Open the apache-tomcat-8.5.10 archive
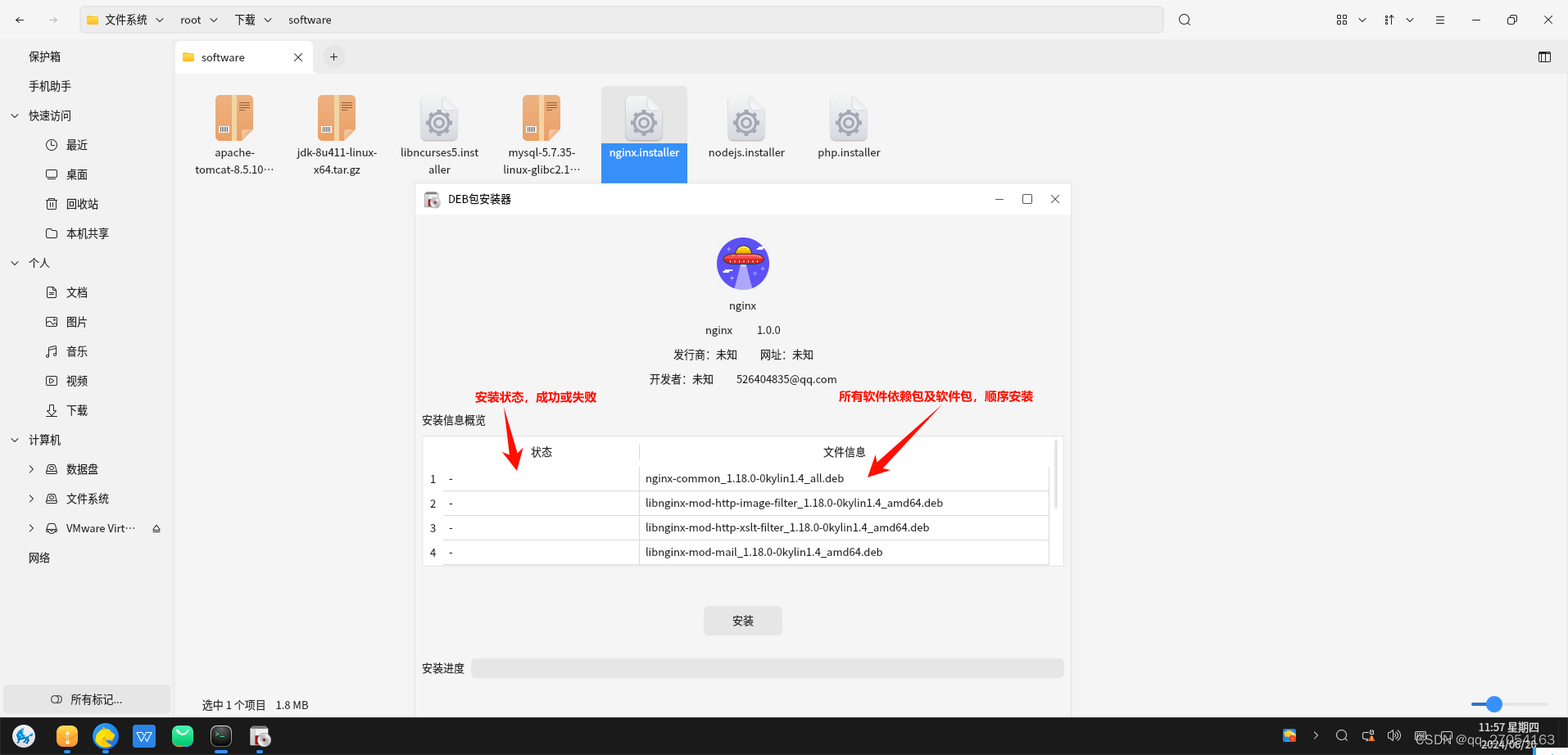Screen dimensions: 1568x755 [x=234, y=117]
